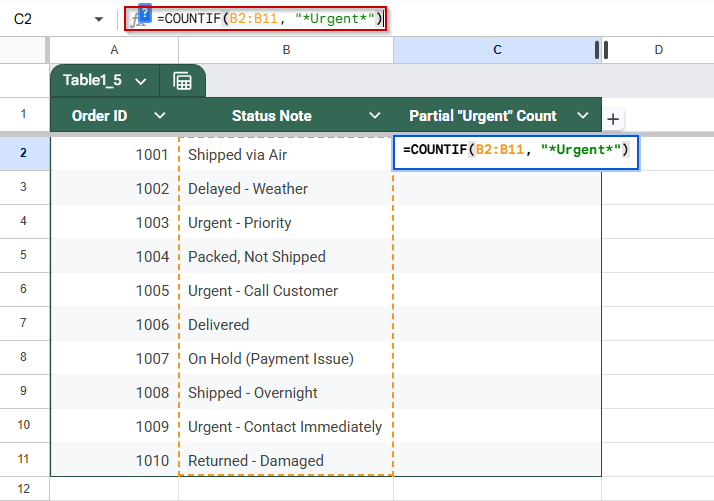Open the Name Box dropdown arrow
Screen dimensions: 714x501
point(99,19)
